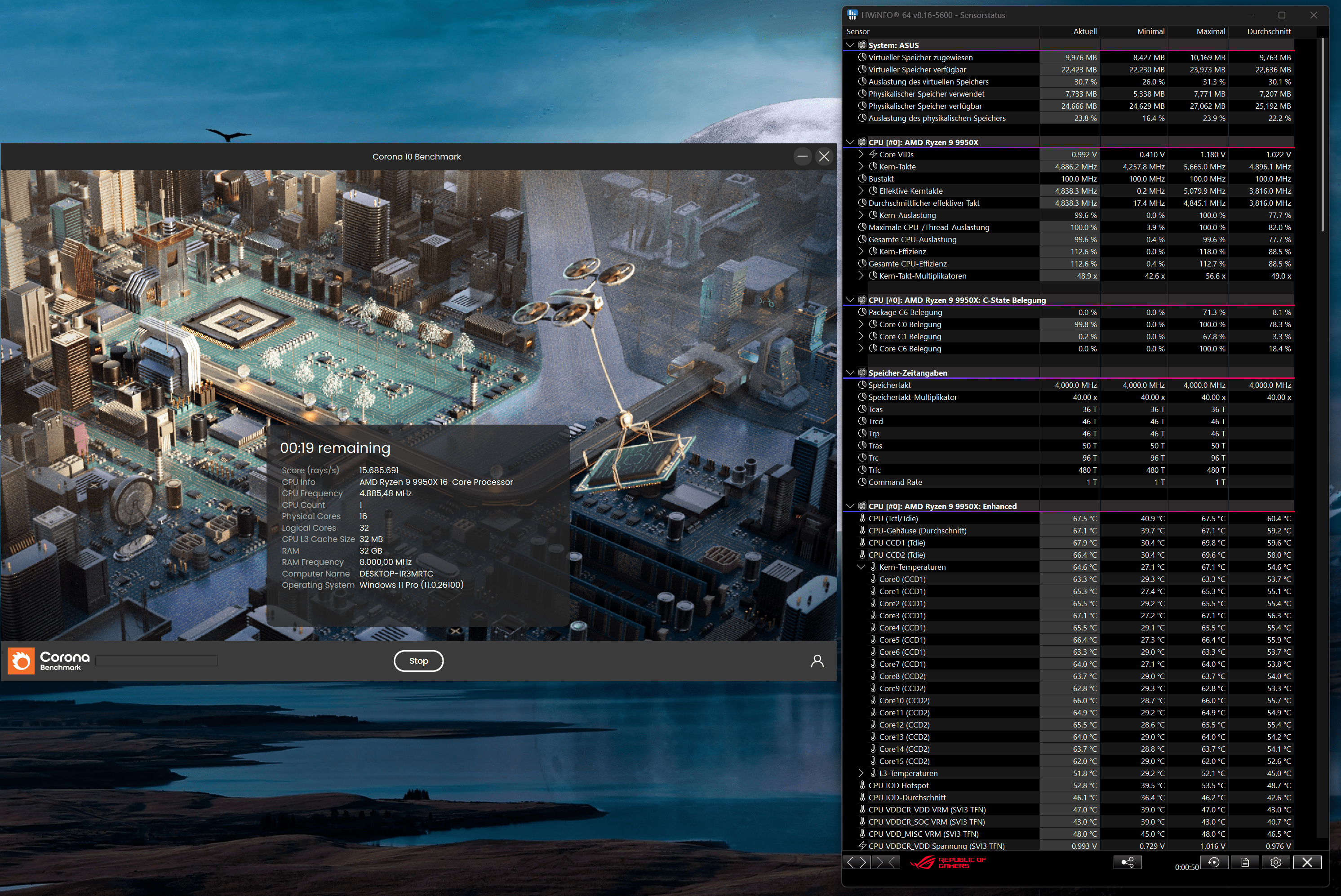Open HWiNFO sensor settings gear
The width and height of the screenshot is (1341, 896).
coord(1275,862)
